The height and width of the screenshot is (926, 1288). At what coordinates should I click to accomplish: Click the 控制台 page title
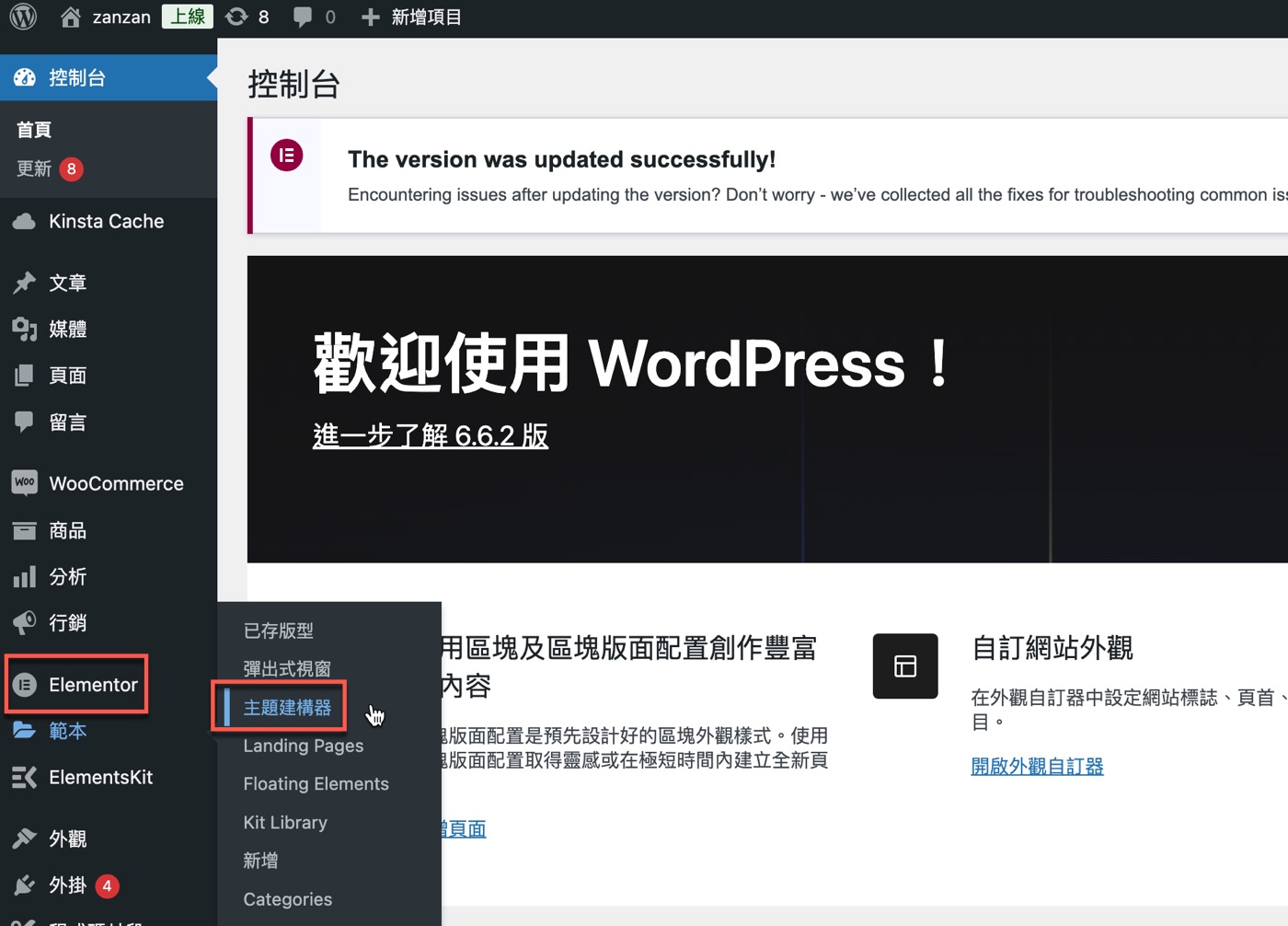(294, 84)
